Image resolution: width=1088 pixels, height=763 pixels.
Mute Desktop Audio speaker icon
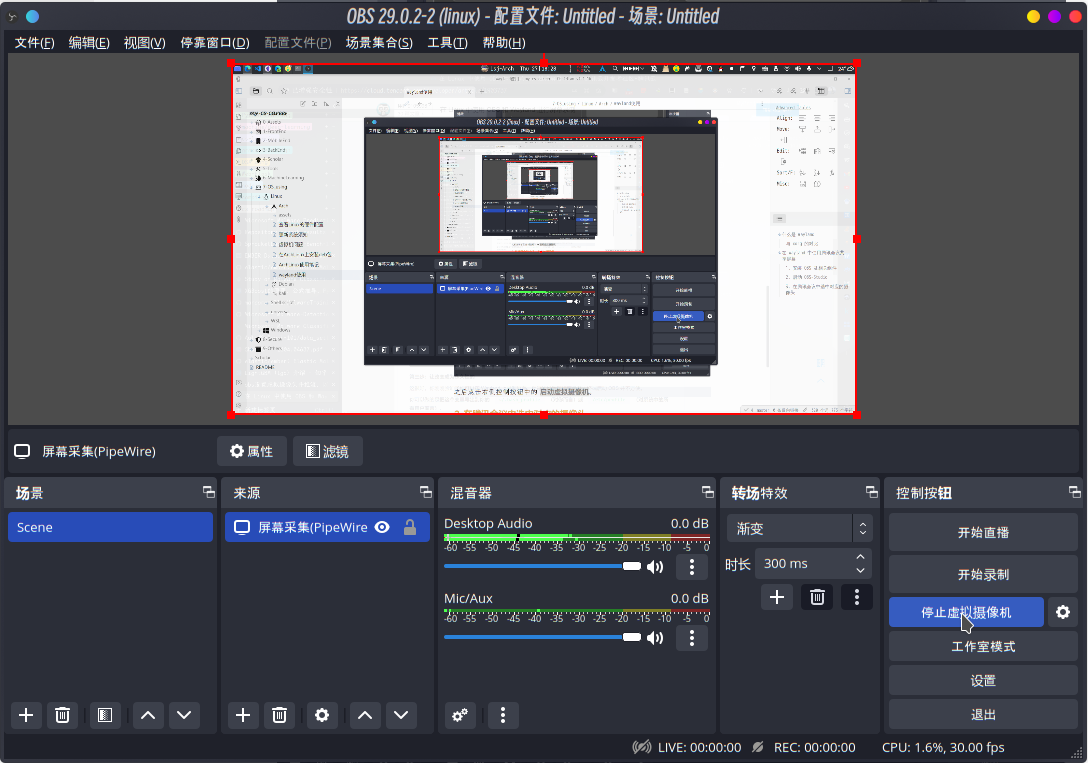pos(655,567)
